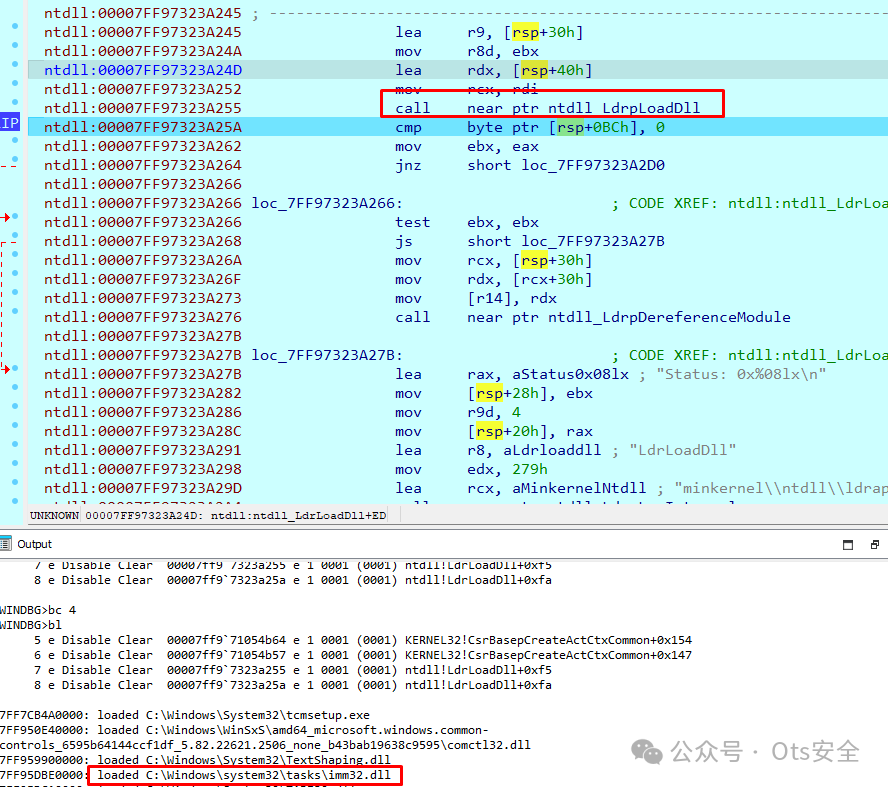Click the 'mov edx, 279h' instruction
This screenshot has width=888, height=787.
(472, 469)
